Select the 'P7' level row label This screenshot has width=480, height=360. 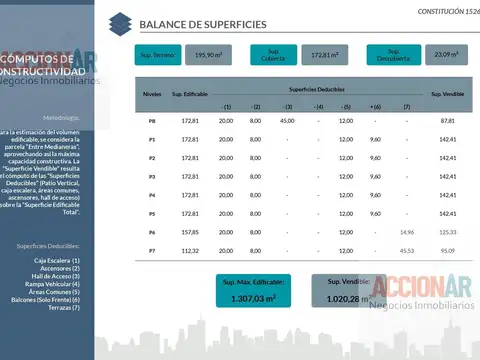[x=152, y=251]
